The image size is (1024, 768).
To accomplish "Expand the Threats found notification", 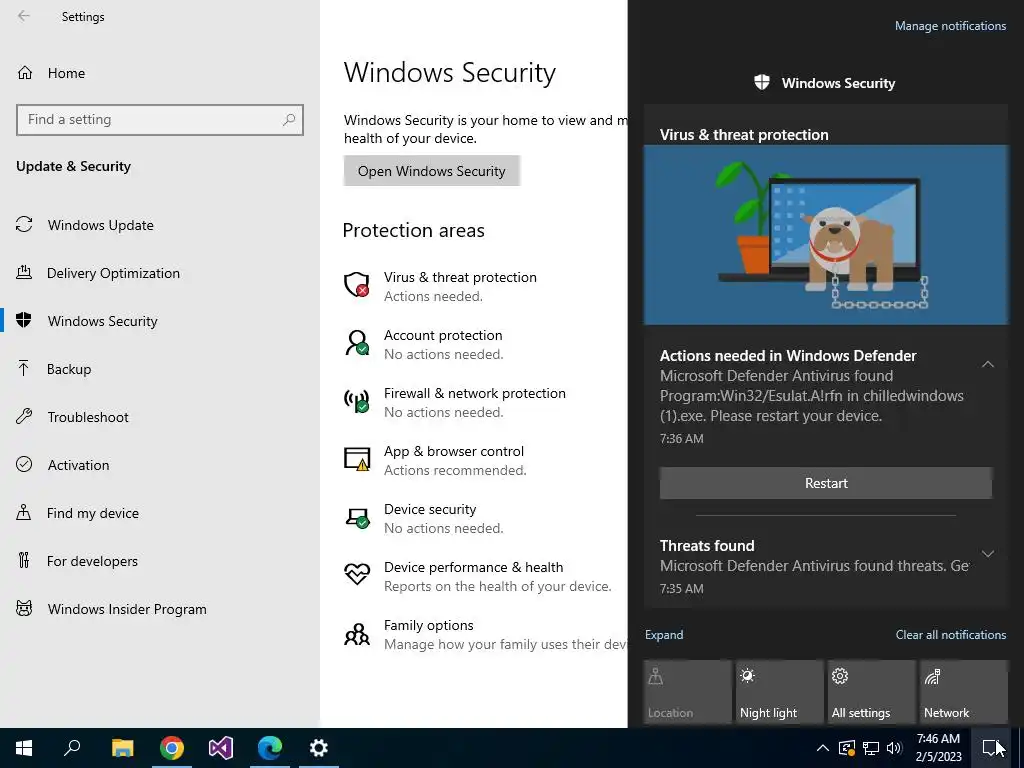I will [987, 554].
